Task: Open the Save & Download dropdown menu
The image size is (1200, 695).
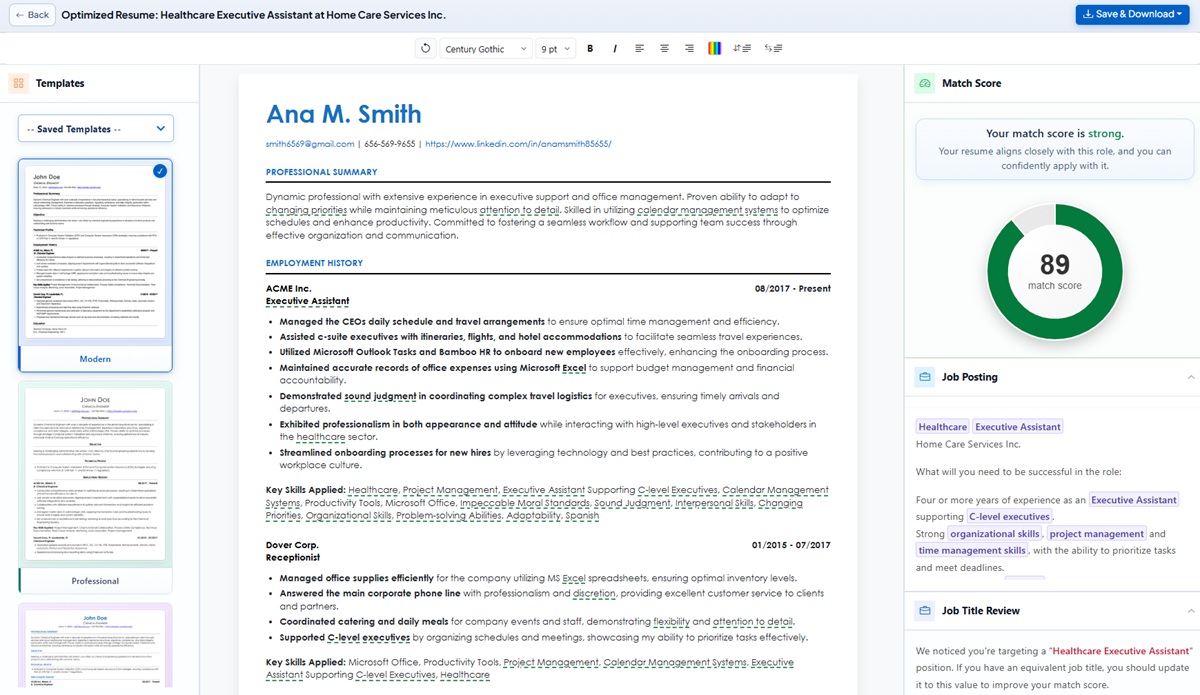Action: pos(1131,14)
